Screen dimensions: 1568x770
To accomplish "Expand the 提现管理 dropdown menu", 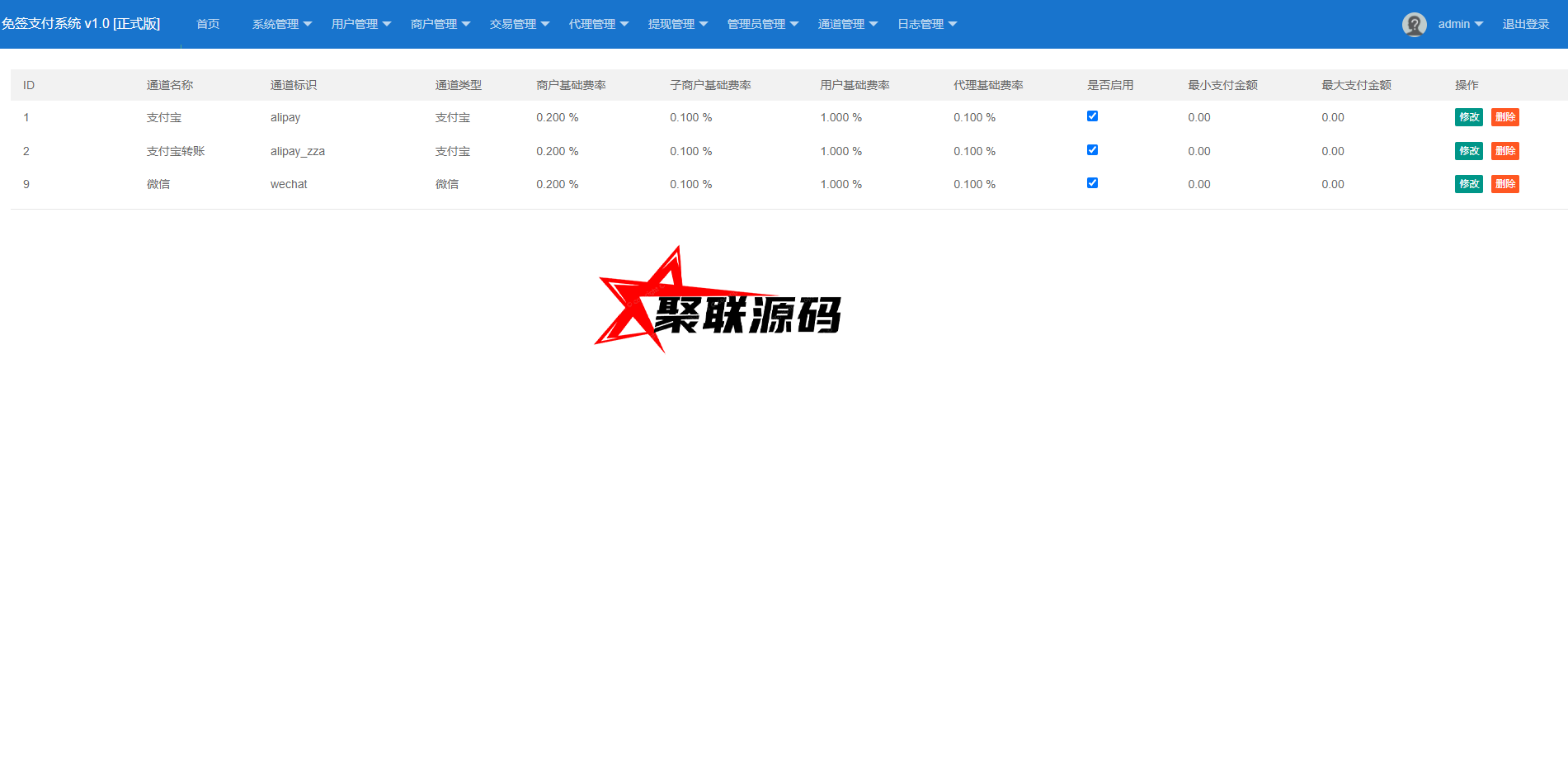I will pyautogui.click(x=678, y=25).
